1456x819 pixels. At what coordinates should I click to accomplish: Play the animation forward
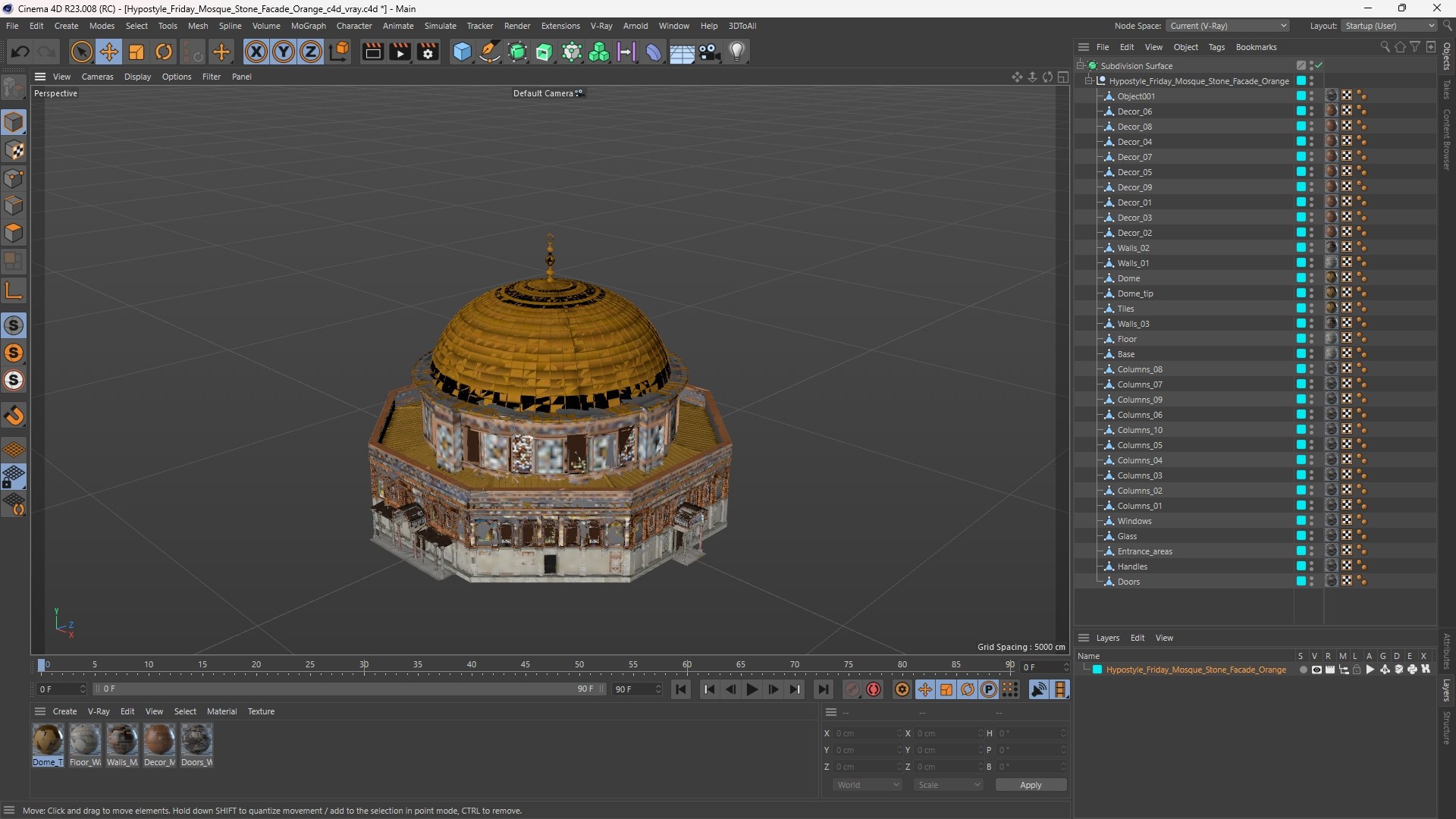(x=752, y=689)
